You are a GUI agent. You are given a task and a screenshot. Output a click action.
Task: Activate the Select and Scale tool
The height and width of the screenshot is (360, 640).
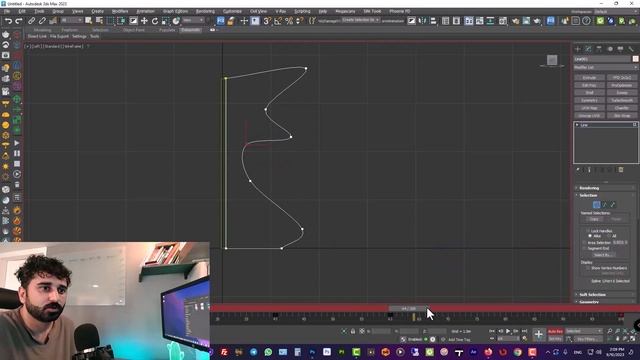(165, 21)
